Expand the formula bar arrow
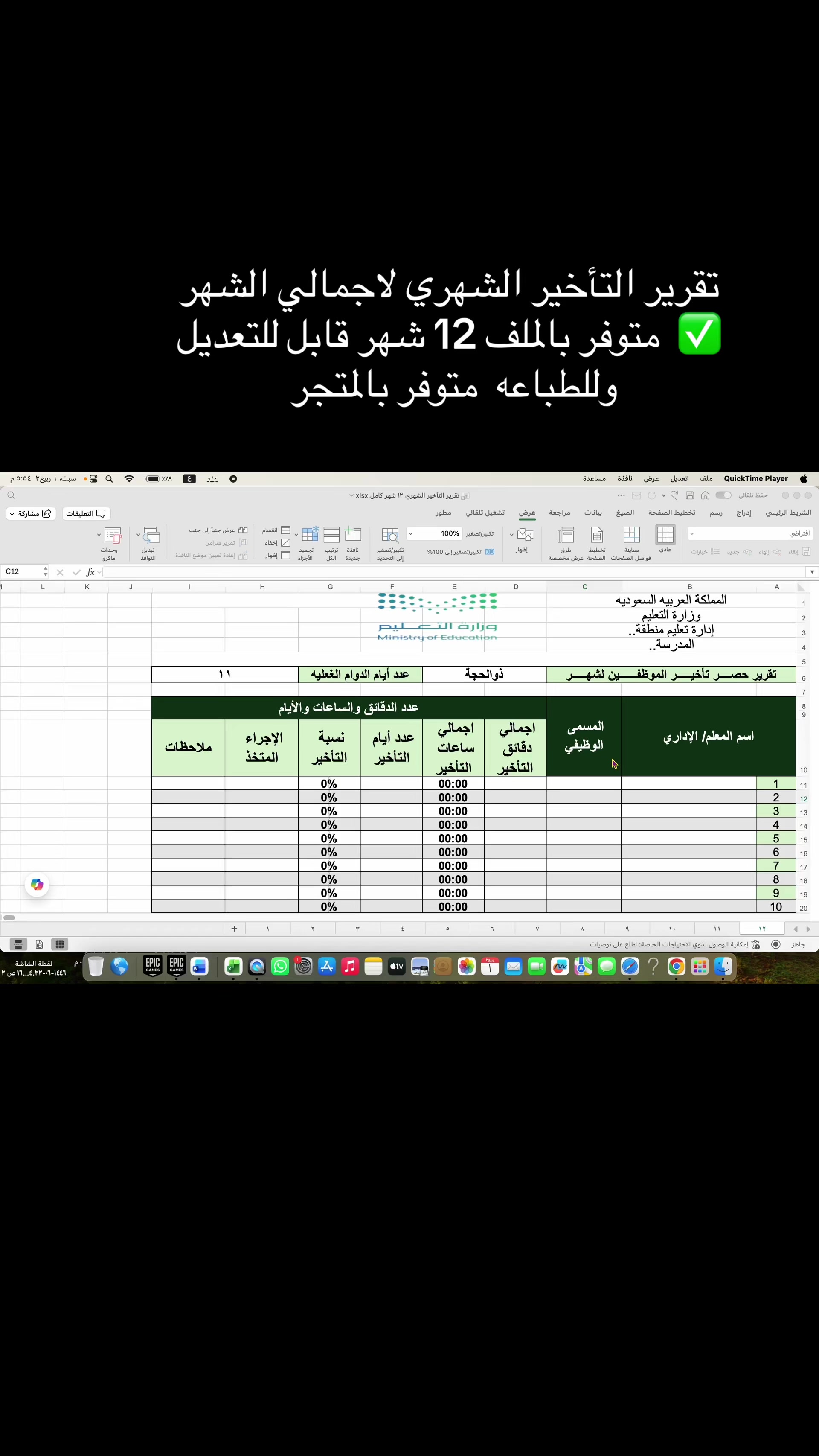819x1456 pixels. (x=812, y=572)
